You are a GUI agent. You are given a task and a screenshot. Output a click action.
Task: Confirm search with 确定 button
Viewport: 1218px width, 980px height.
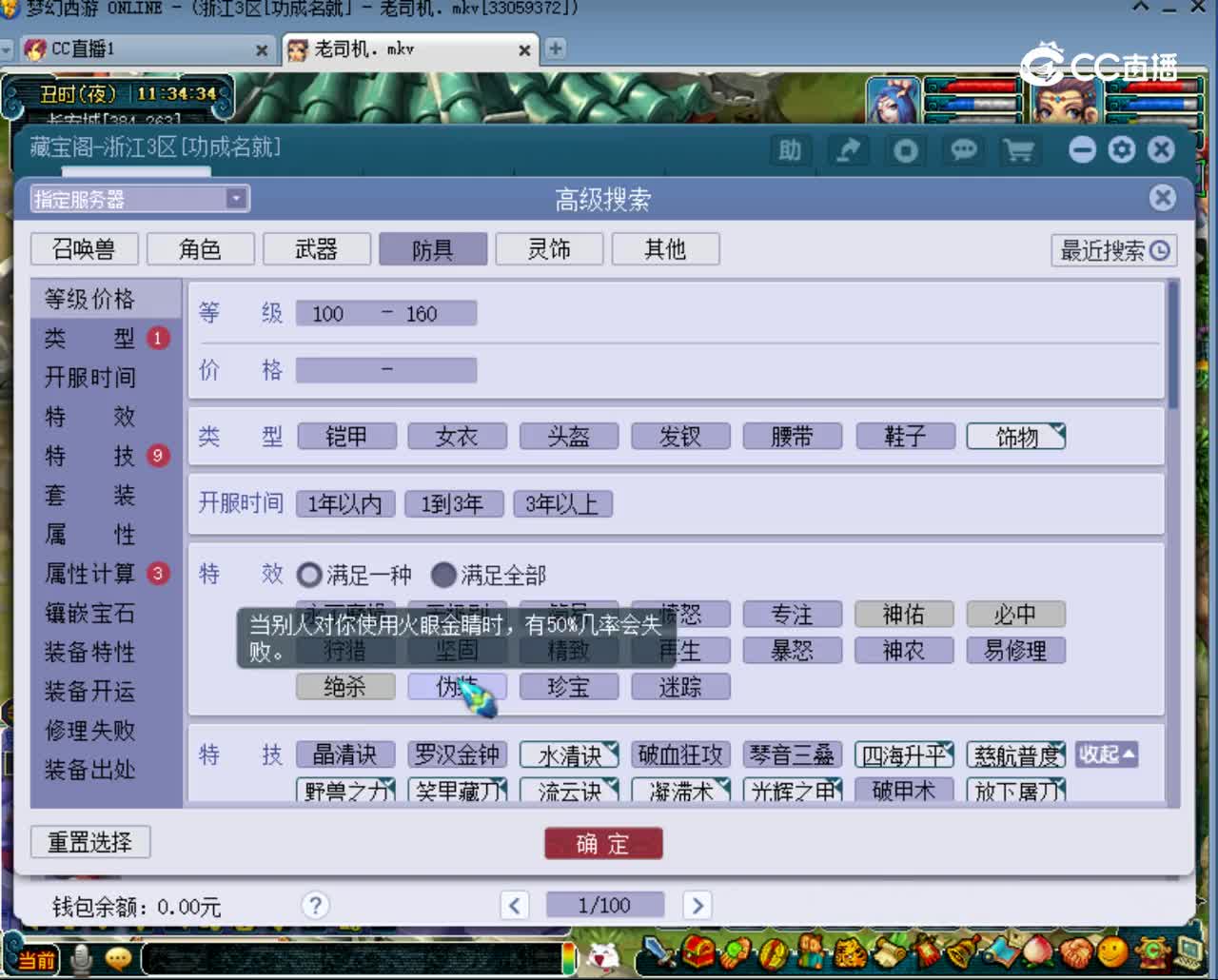click(x=603, y=843)
